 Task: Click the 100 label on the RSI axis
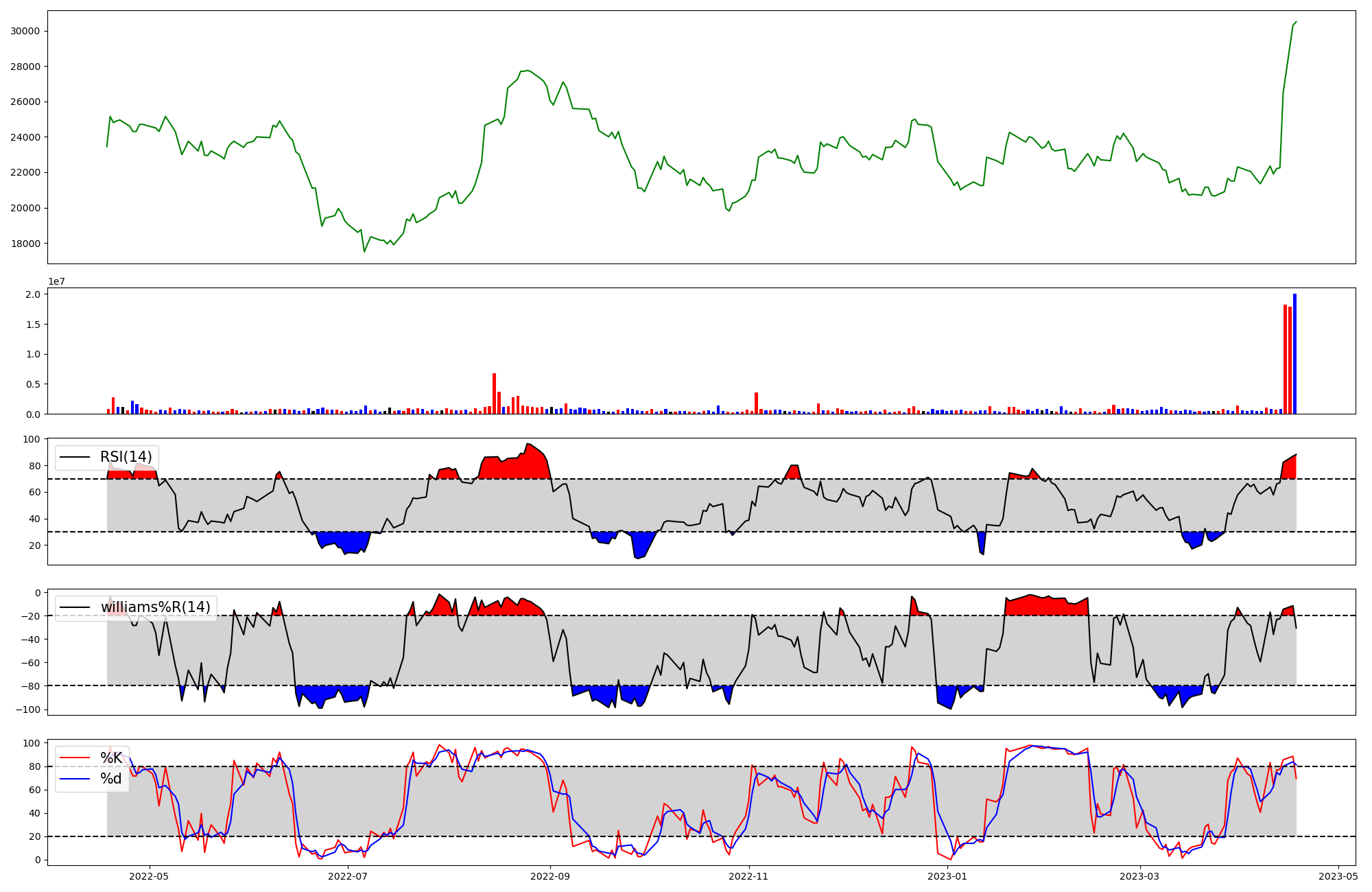(x=32, y=439)
